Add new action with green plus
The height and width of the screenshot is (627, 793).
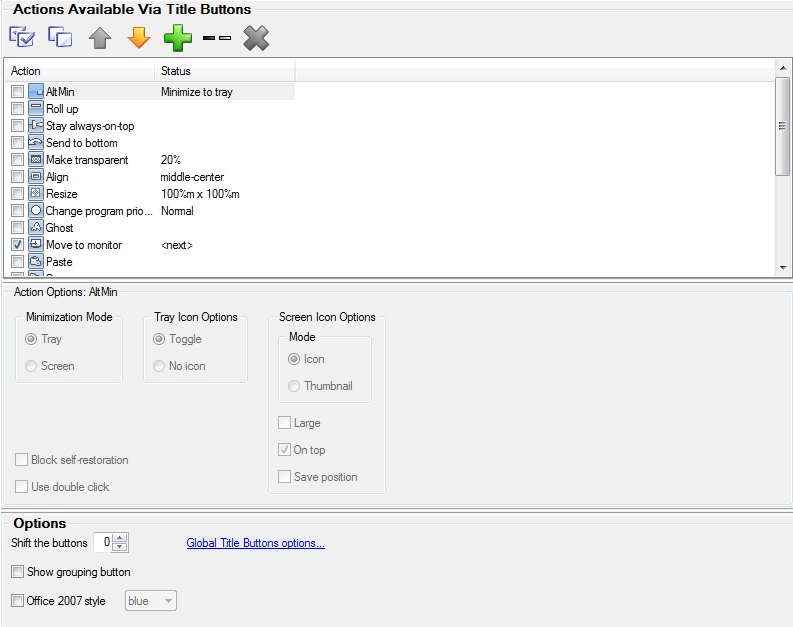tap(178, 38)
